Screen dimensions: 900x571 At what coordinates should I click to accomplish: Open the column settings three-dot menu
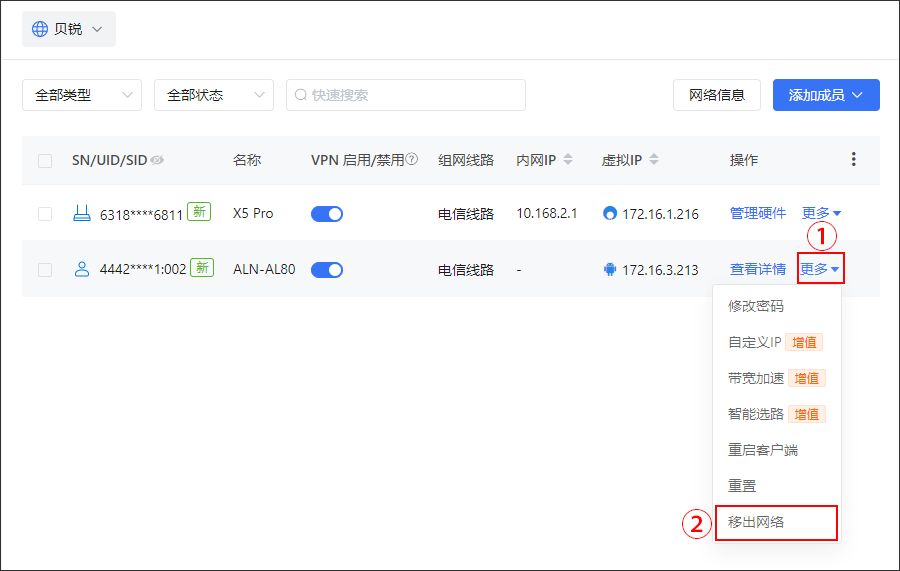point(854,159)
